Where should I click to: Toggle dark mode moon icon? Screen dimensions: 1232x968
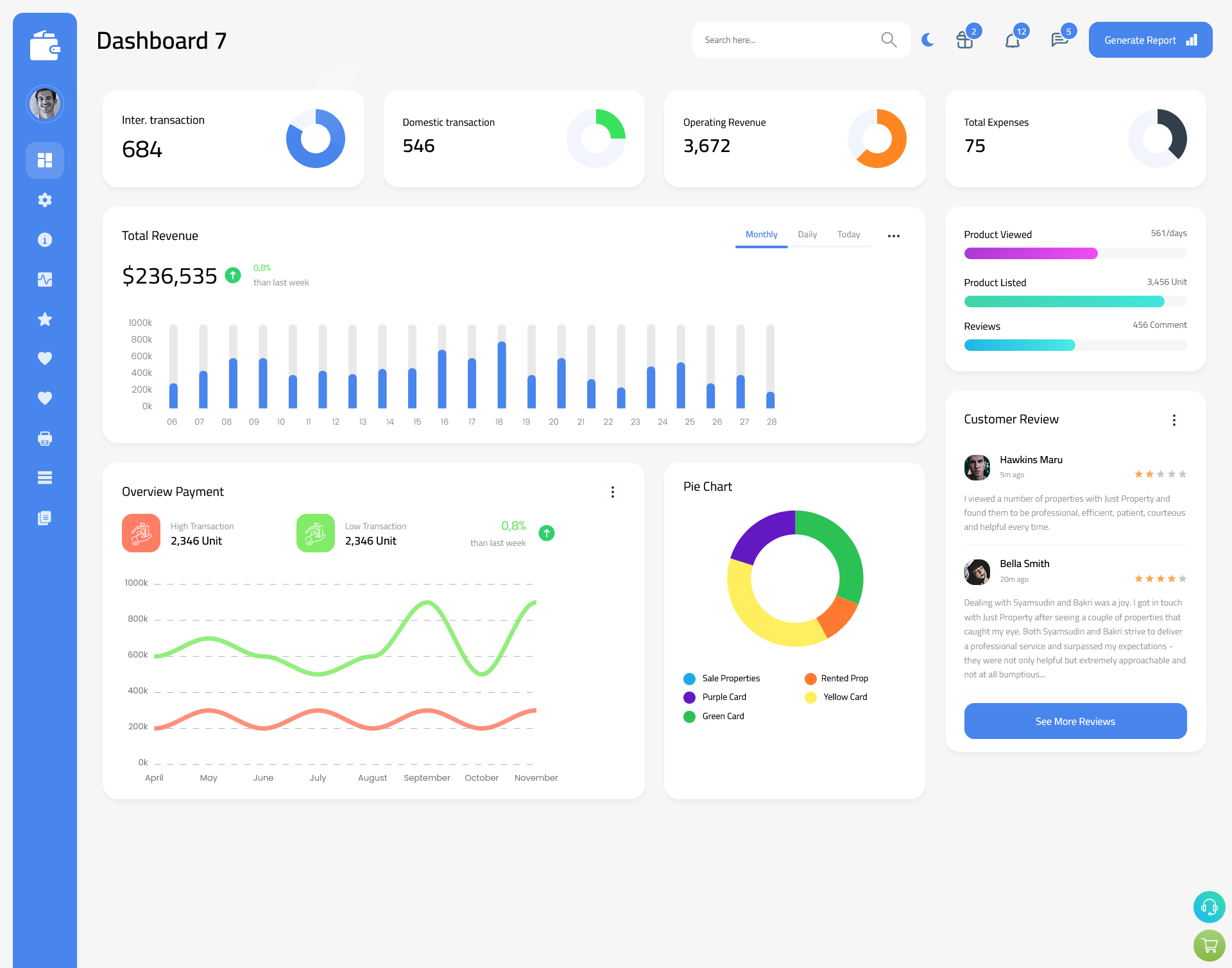click(x=925, y=40)
